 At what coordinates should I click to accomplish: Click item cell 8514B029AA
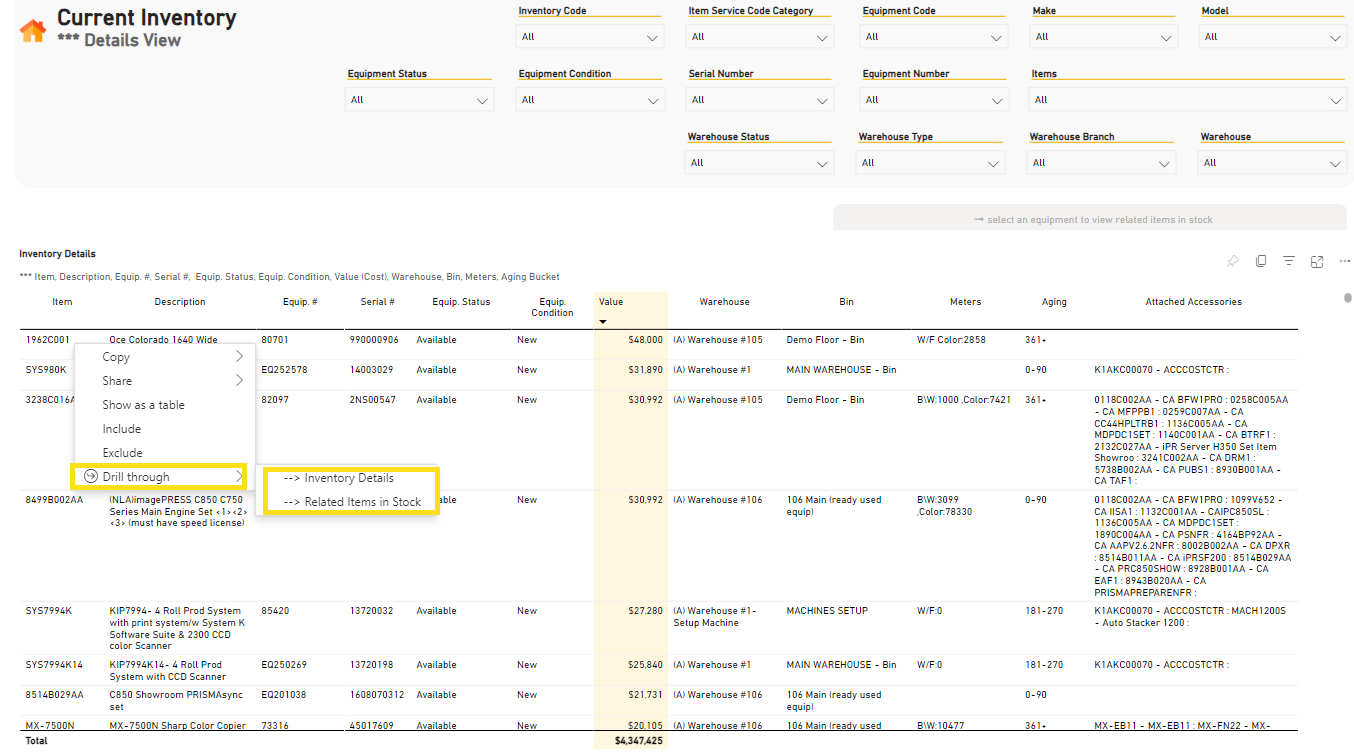click(x=54, y=695)
